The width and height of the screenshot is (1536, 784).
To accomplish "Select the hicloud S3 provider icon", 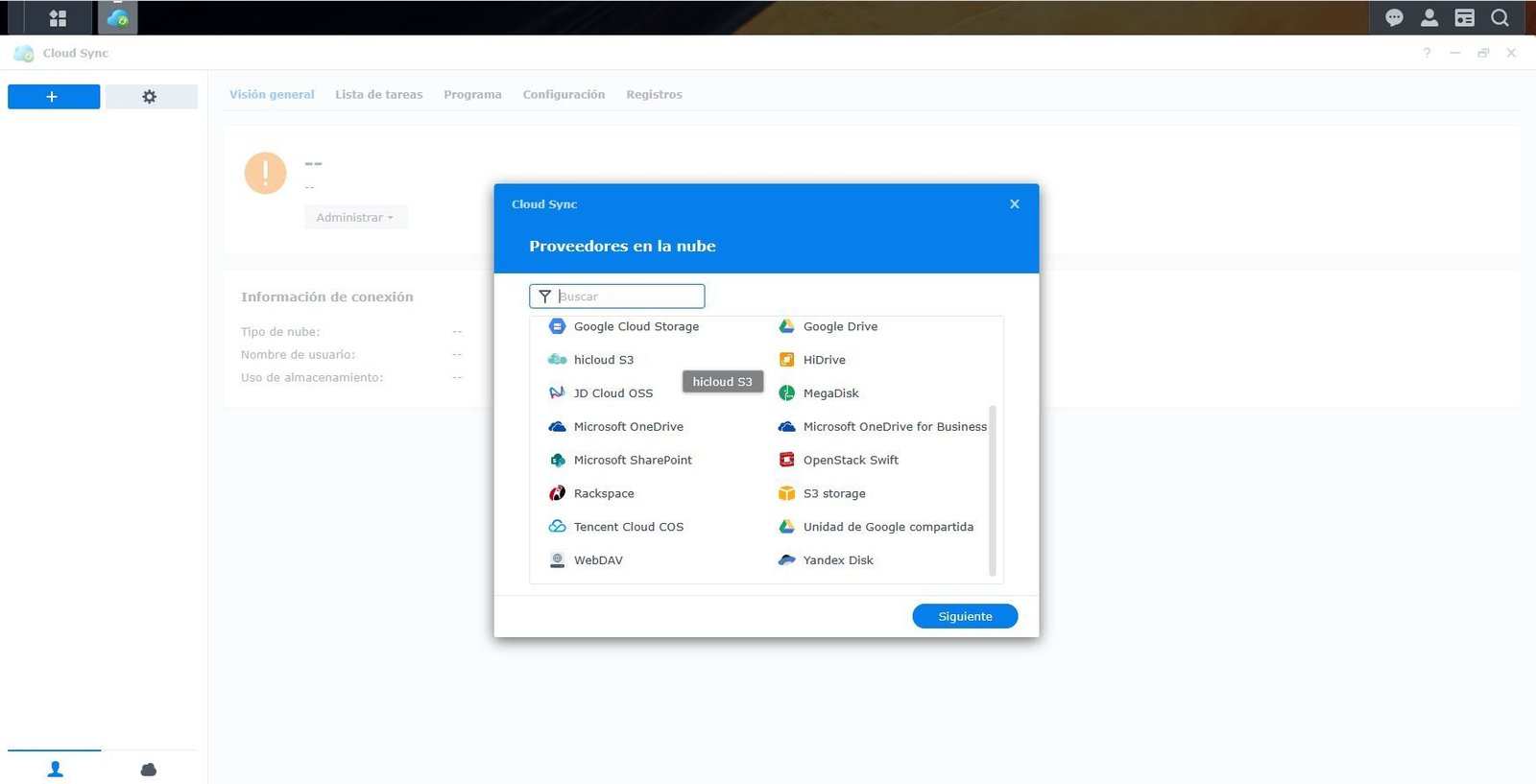I will coord(557,360).
